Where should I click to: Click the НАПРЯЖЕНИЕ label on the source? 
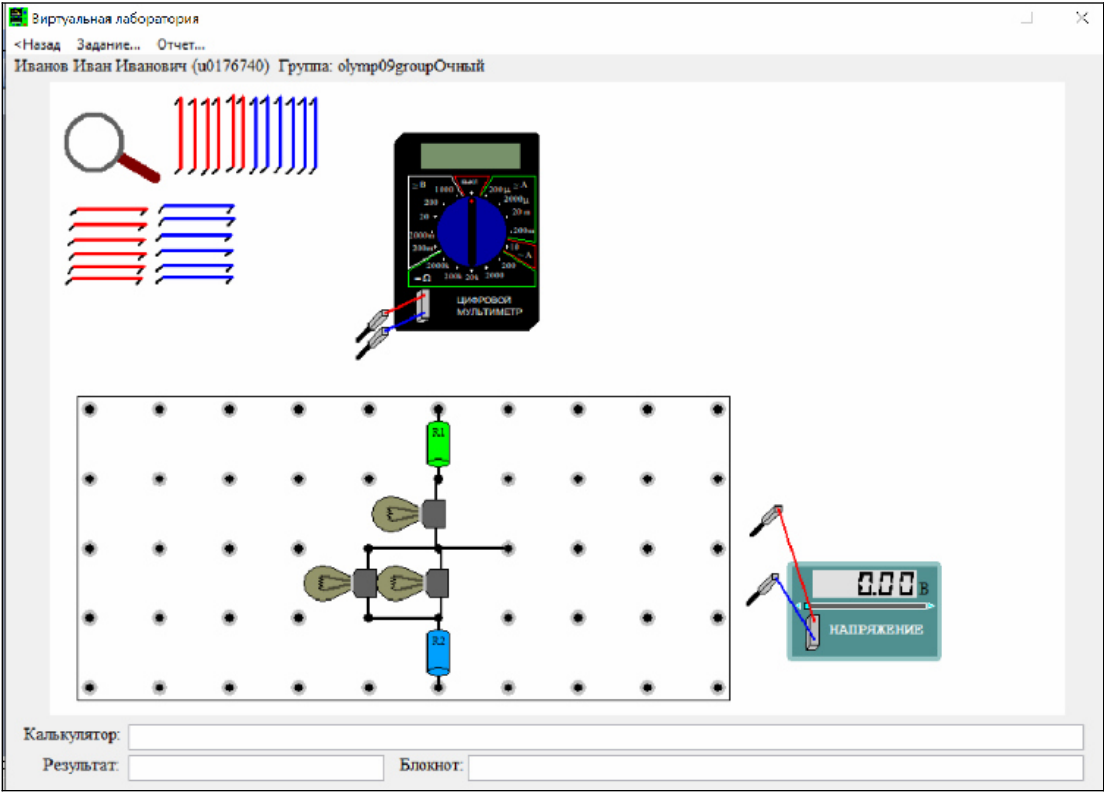click(x=876, y=629)
